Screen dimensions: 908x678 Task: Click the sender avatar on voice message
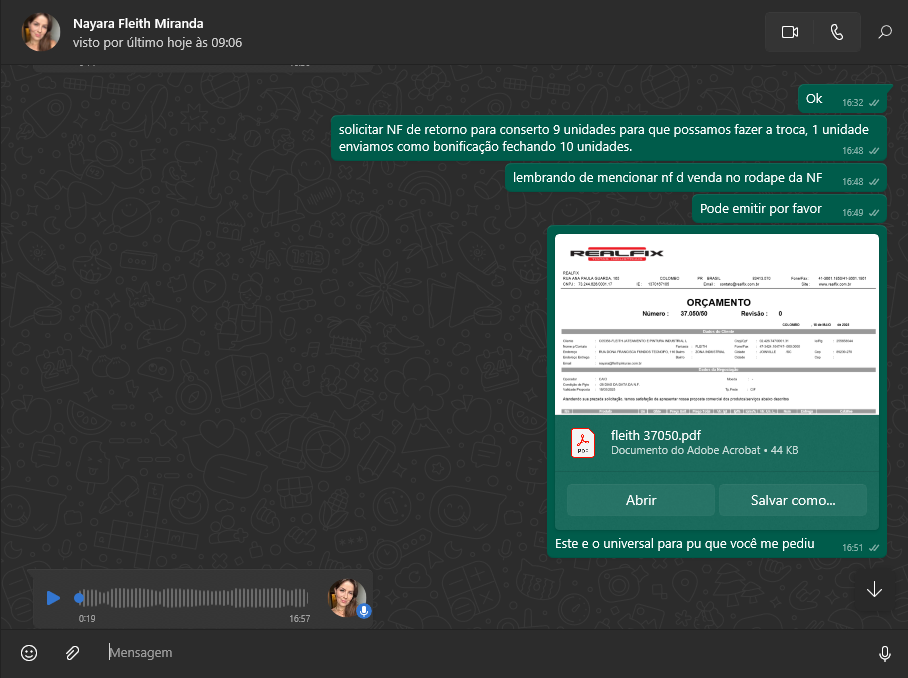pos(346,597)
